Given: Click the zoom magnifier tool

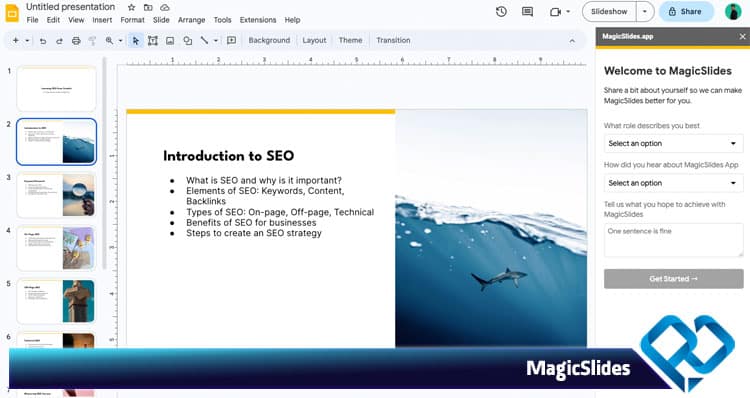Looking at the screenshot, I should (x=110, y=41).
